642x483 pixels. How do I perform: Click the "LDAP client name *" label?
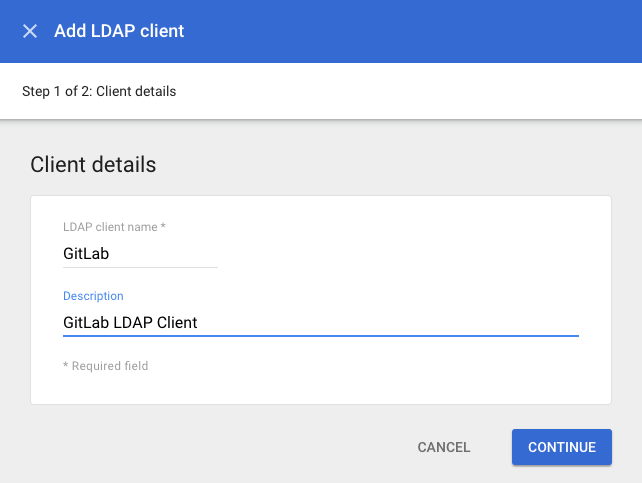[x=112, y=227]
